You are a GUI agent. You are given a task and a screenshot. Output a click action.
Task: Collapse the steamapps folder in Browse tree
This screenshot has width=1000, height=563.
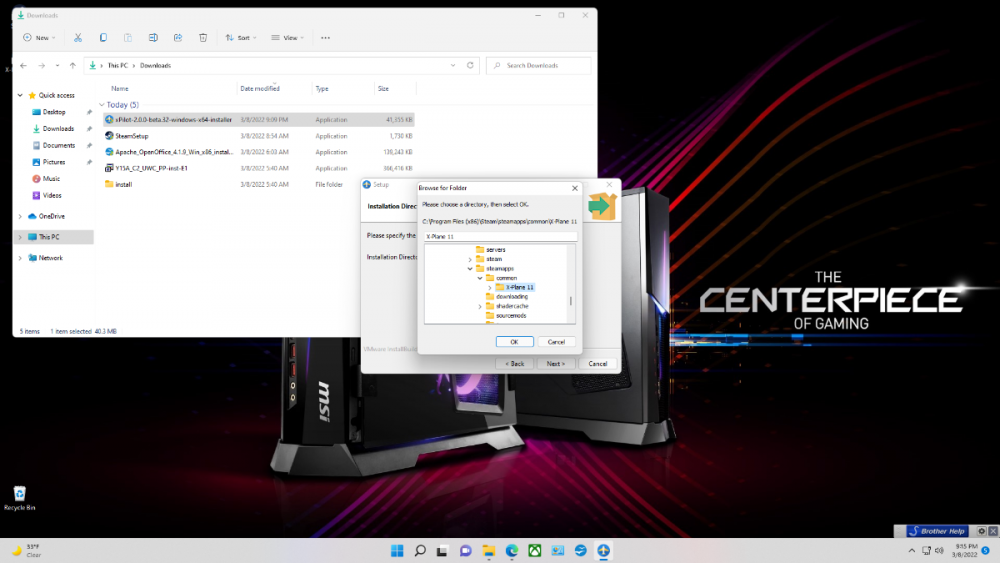[470, 268]
